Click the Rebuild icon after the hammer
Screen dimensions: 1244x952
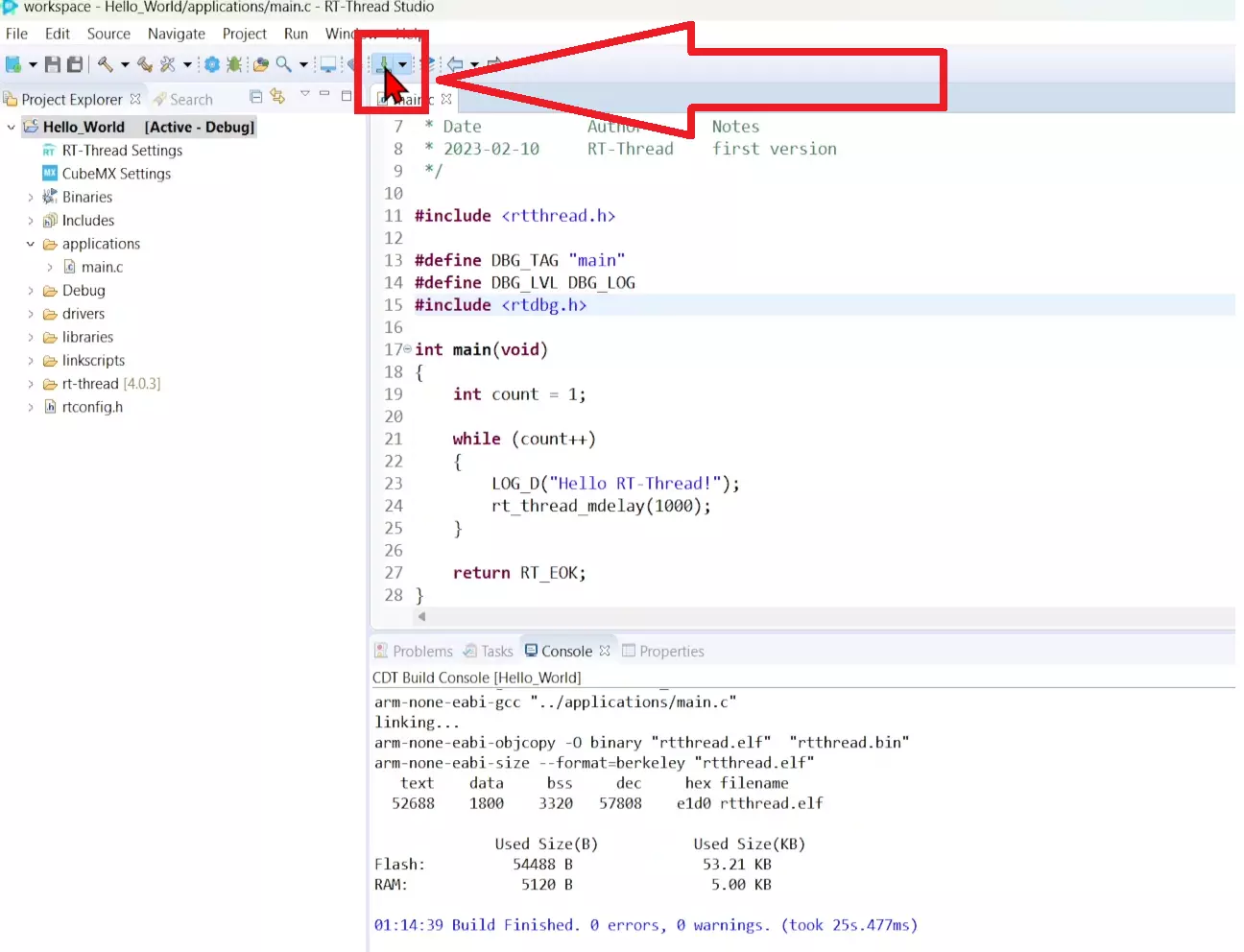[x=145, y=64]
